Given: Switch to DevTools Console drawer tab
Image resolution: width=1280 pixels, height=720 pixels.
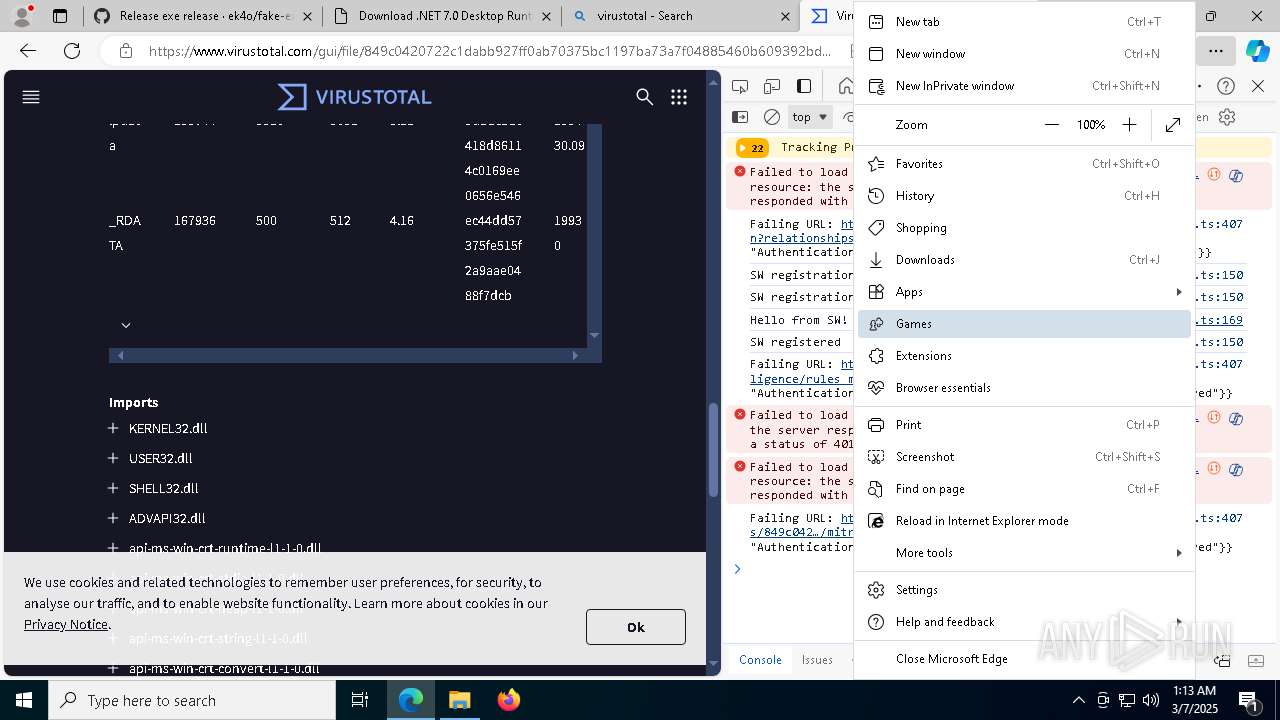Looking at the screenshot, I should click(760, 660).
